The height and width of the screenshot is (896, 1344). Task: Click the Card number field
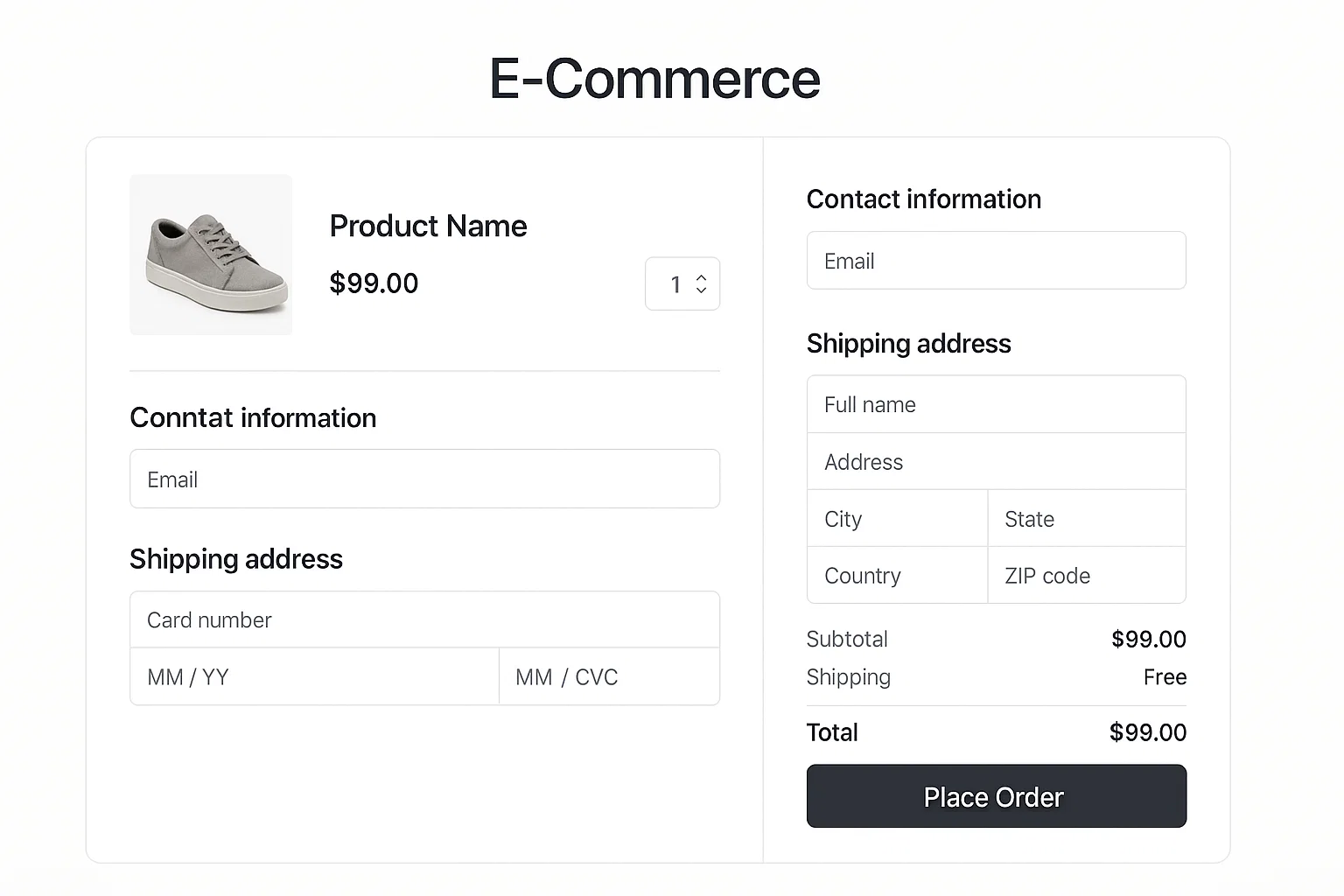click(x=424, y=619)
